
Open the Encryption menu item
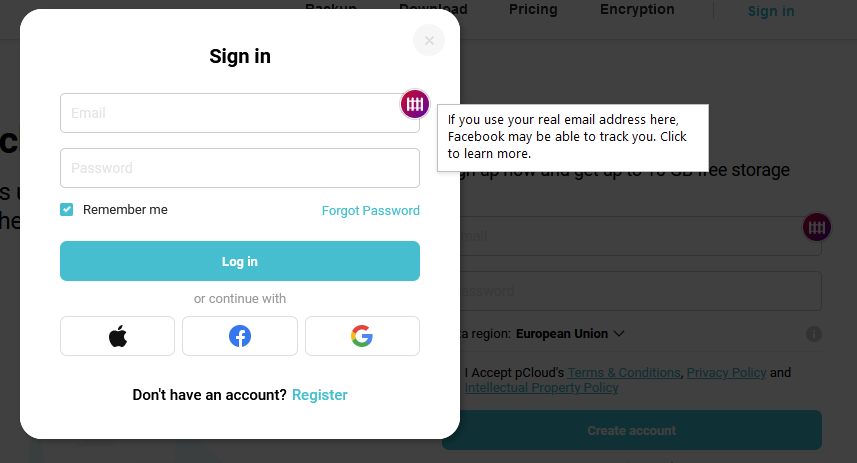(637, 9)
